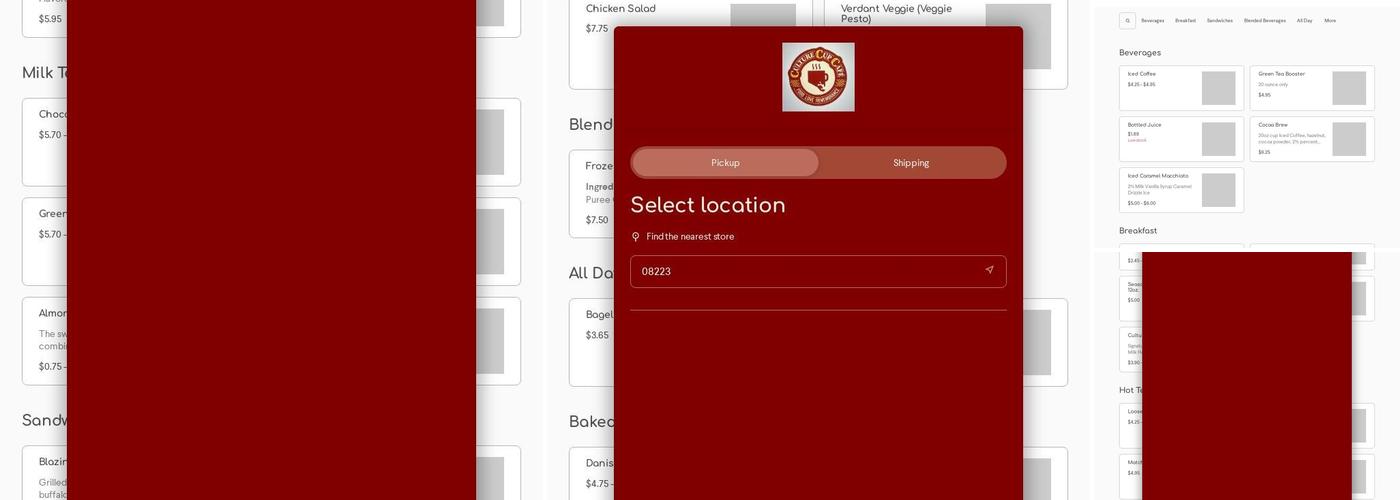Click the Culture Cup Cafe logo
1400x500 pixels.
coord(818,77)
